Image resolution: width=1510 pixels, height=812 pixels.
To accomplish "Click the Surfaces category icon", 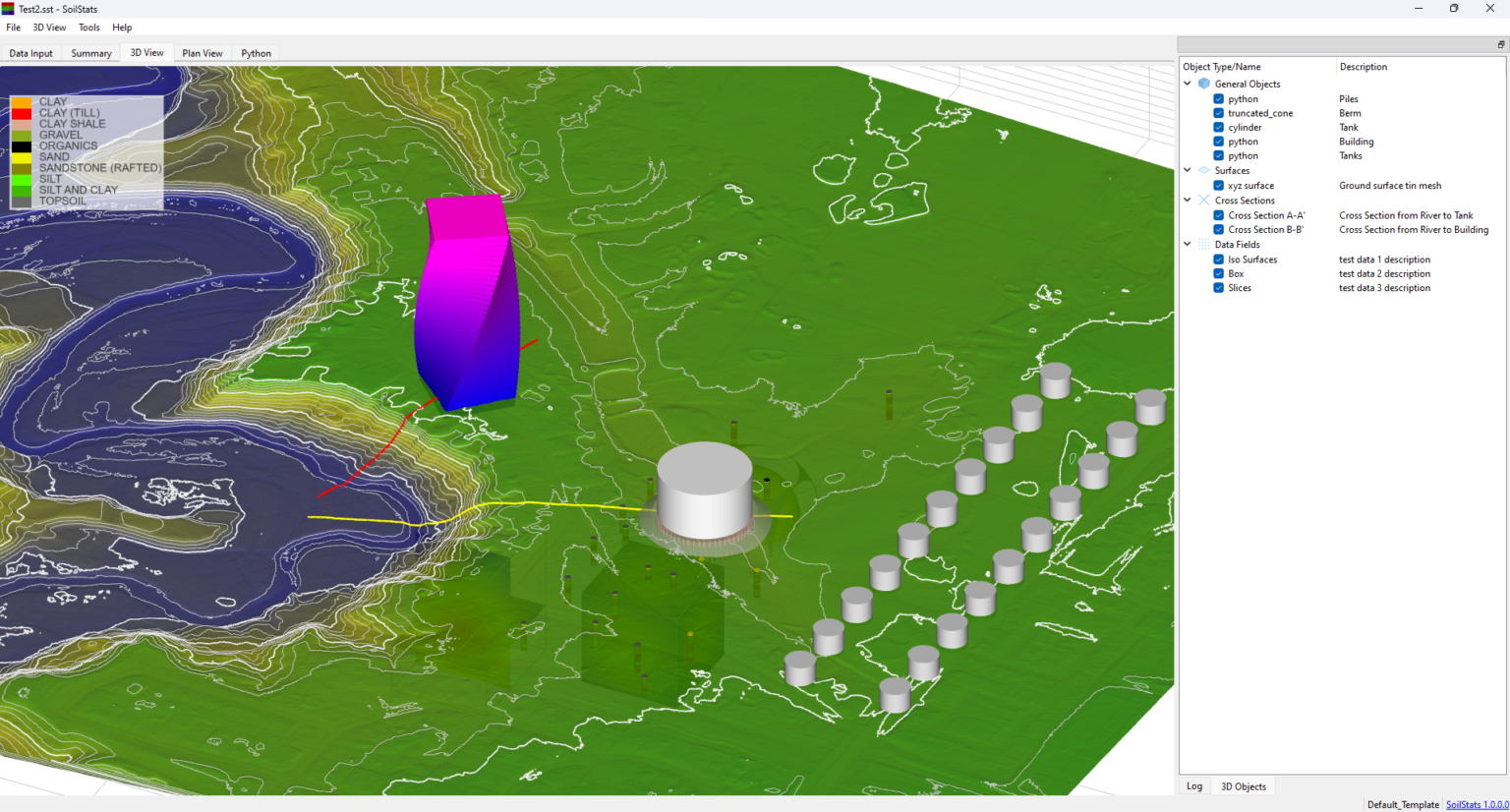I will coord(1203,170).
